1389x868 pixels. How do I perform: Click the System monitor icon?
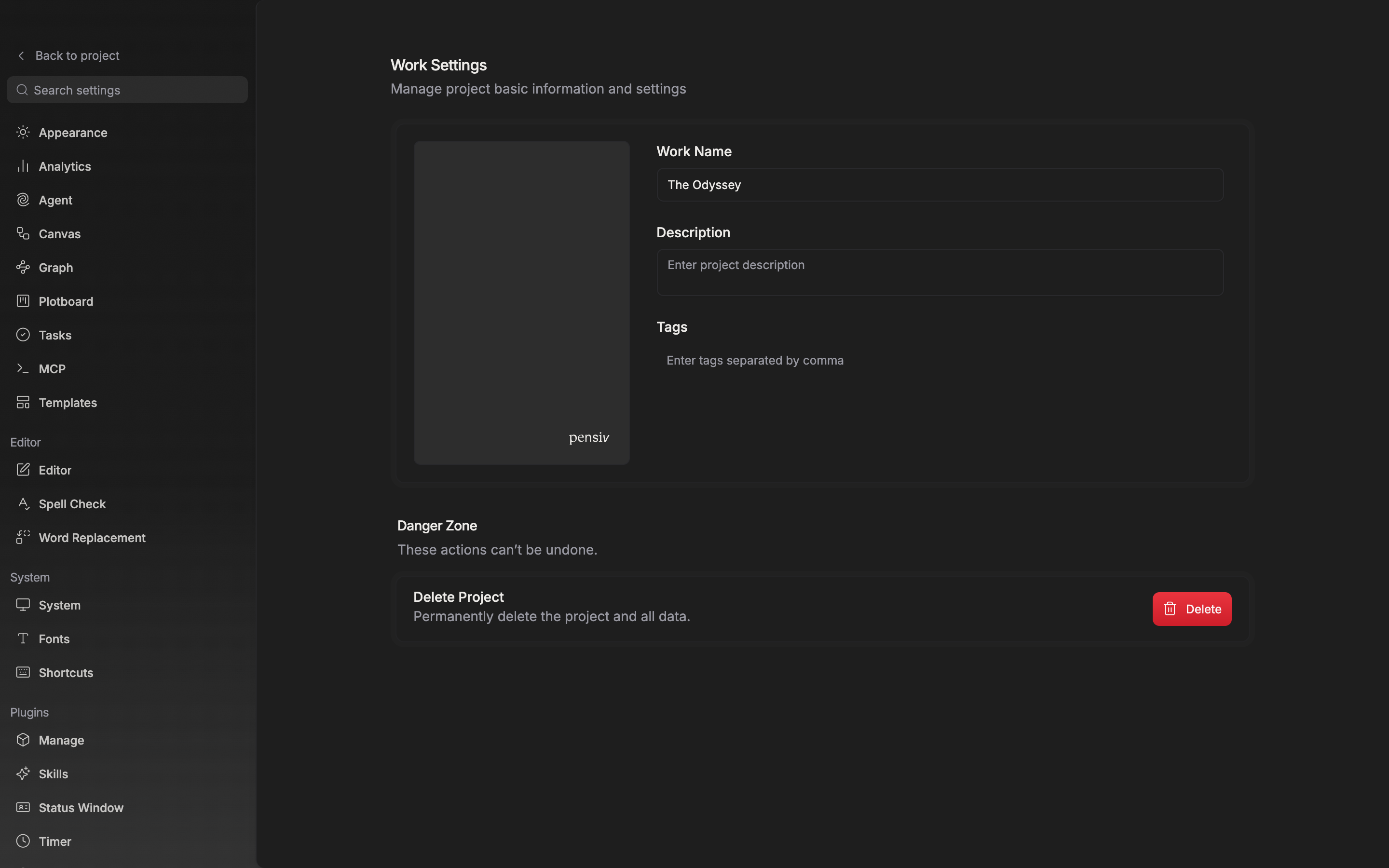point(23,605)
